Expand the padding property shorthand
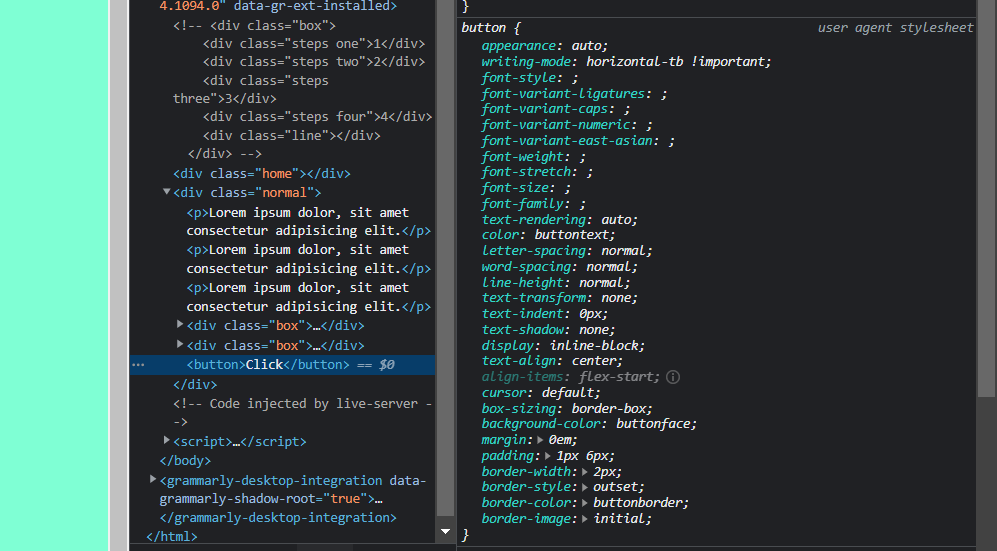This screenshot has width=997, height=551. click(x=547, y=456)
